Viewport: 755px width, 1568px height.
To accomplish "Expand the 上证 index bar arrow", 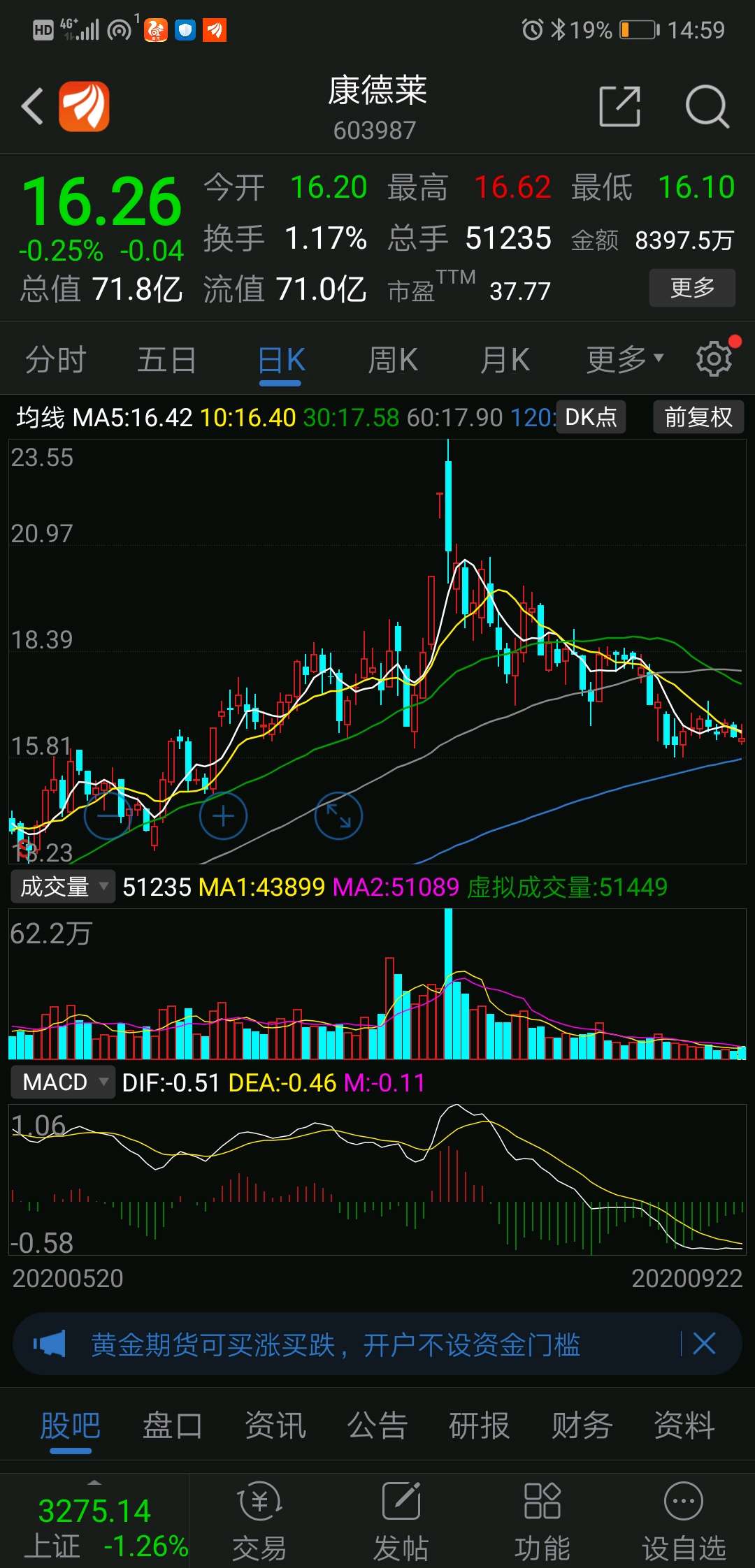I will [x=94, y=1483].
